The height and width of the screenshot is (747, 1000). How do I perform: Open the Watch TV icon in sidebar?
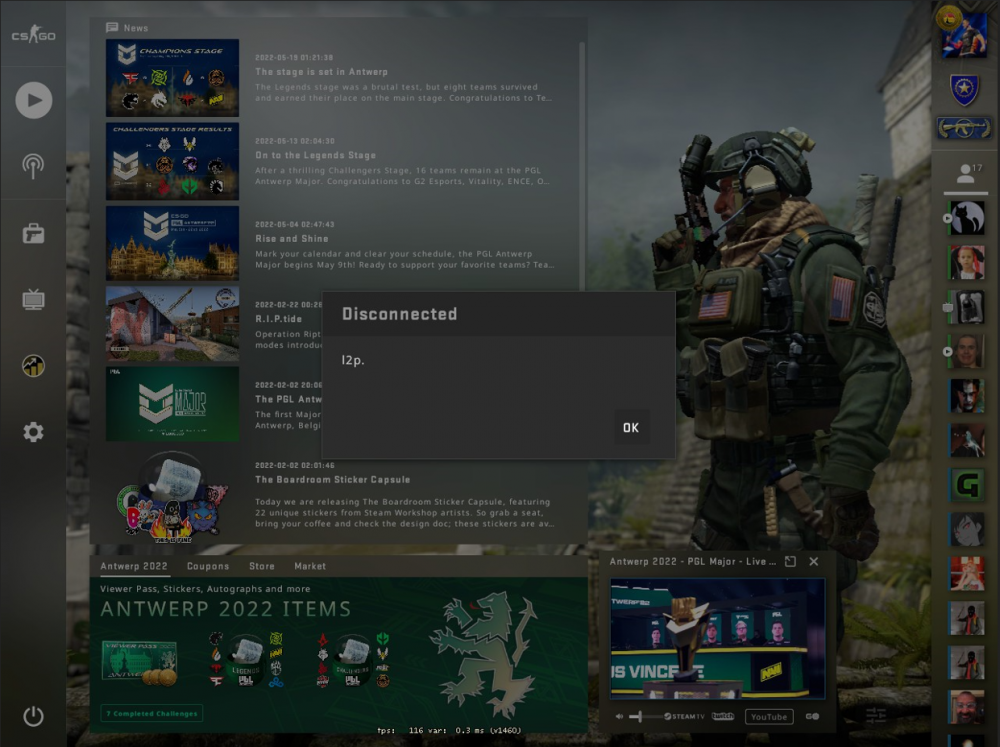pos(33,299)
